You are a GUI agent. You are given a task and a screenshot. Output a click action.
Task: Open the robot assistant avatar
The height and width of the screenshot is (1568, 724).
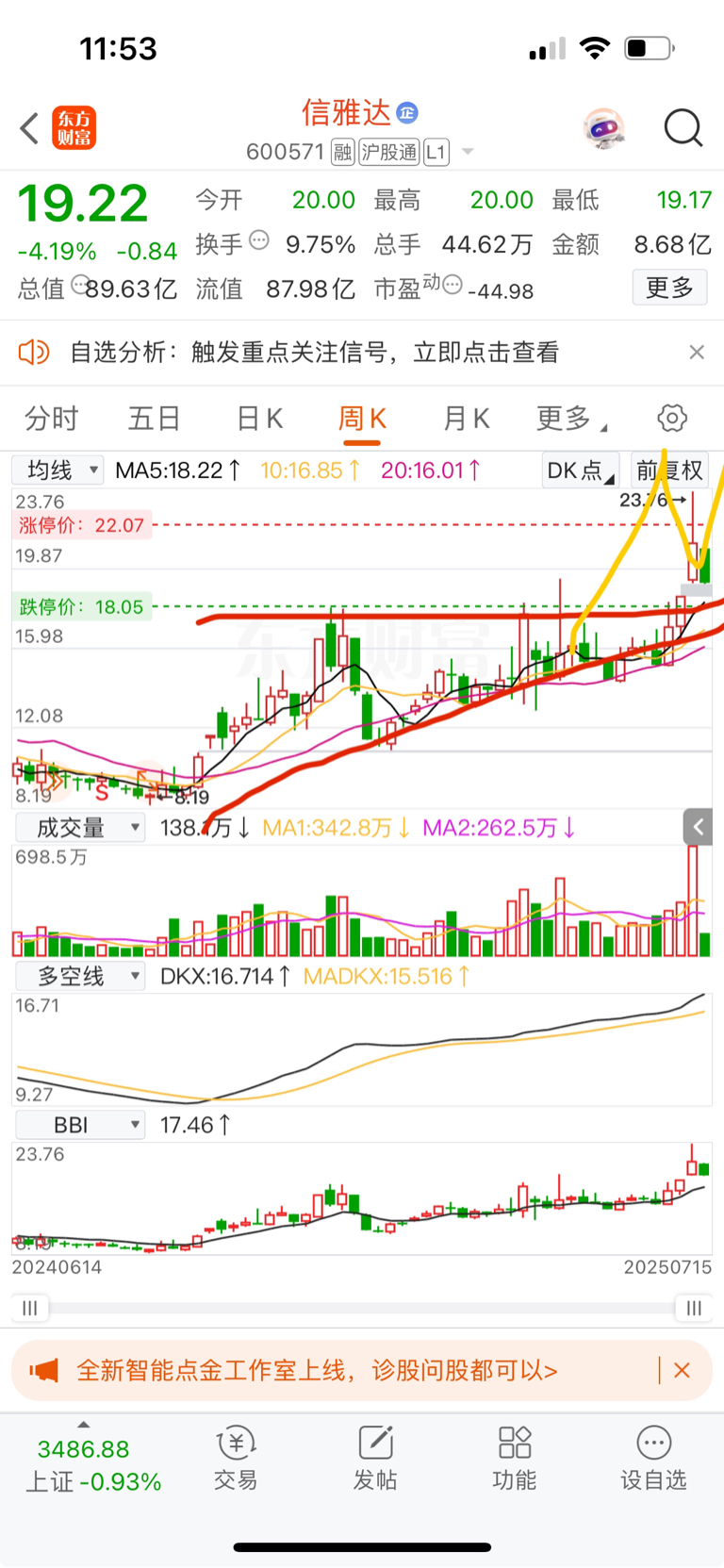[604, 128]
